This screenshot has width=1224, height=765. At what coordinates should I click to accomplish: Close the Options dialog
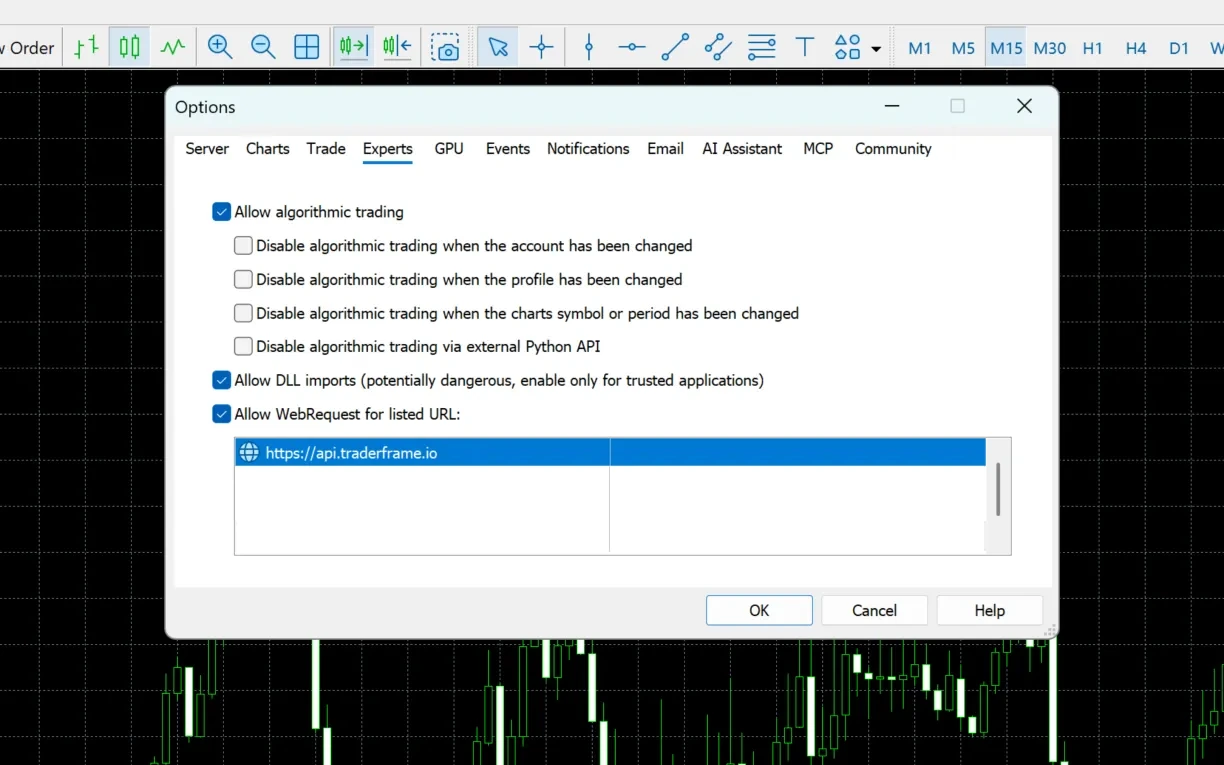point(1024,106)
